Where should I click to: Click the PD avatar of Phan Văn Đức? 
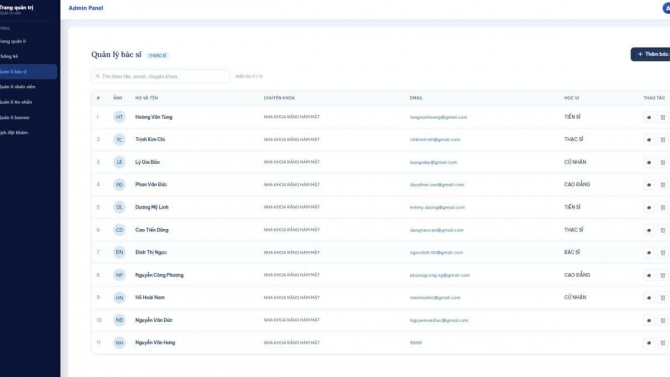point(119,185)
